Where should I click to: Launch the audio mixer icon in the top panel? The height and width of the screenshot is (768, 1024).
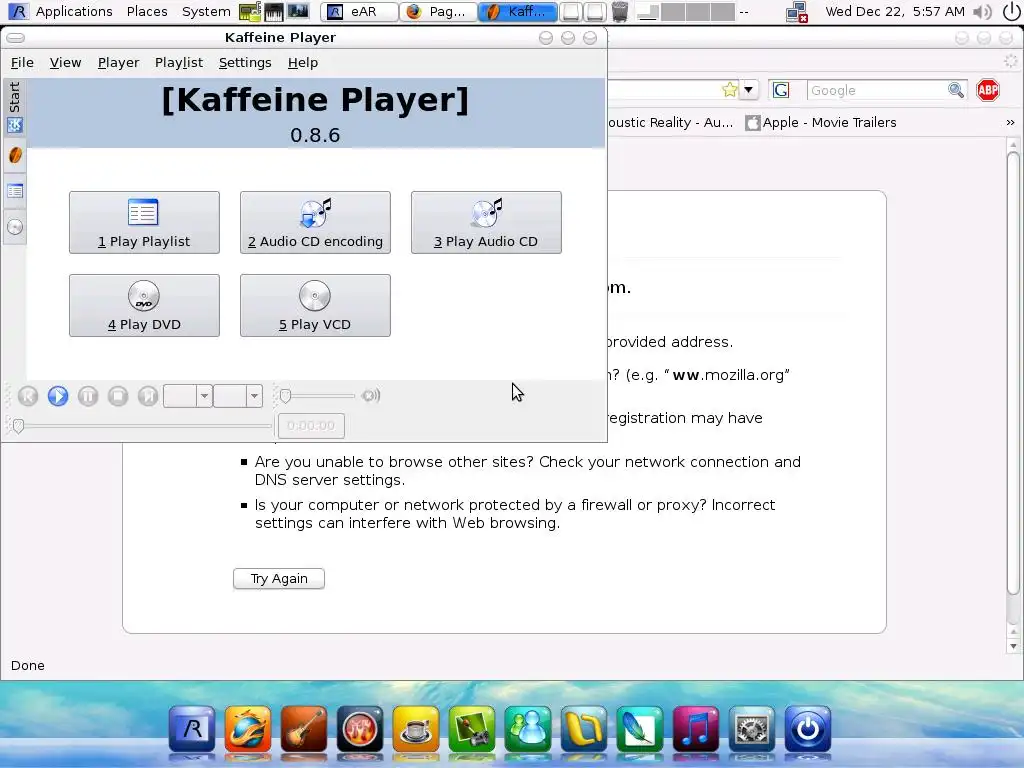point(298,12)
